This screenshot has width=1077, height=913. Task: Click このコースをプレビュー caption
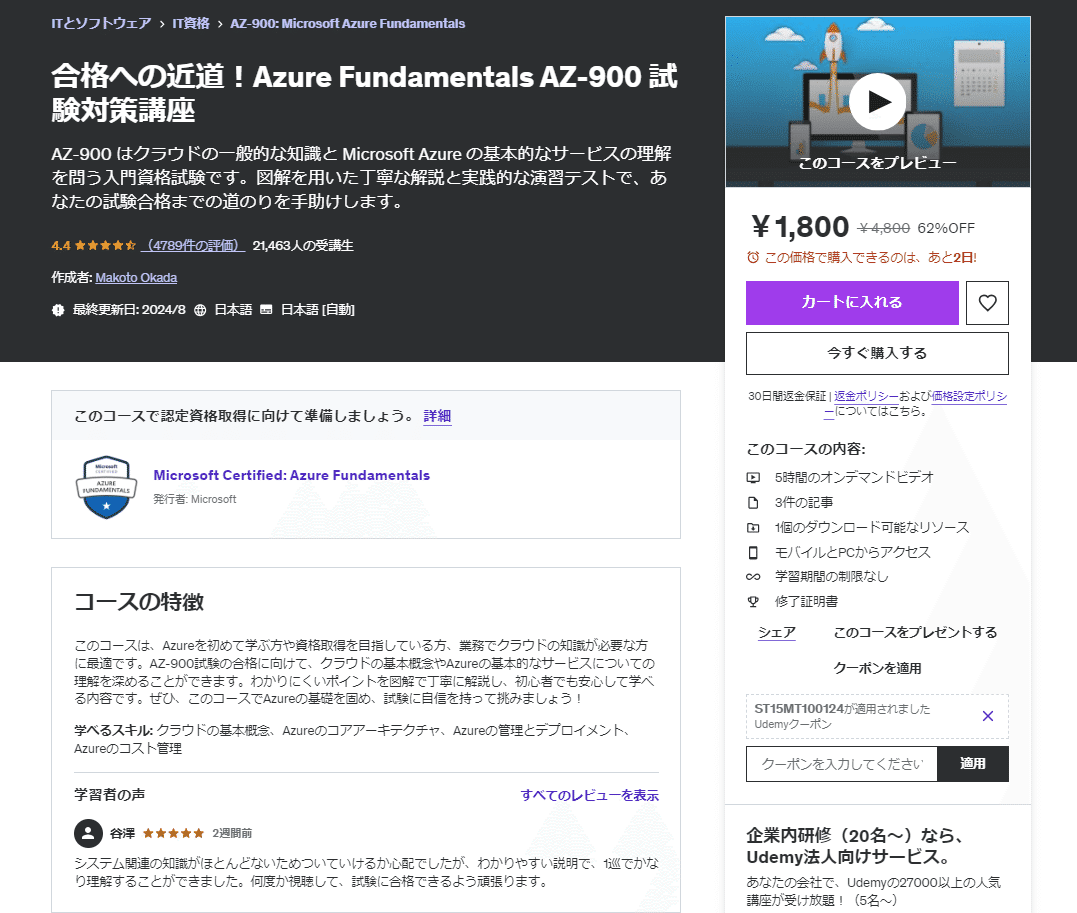(877, 163)
